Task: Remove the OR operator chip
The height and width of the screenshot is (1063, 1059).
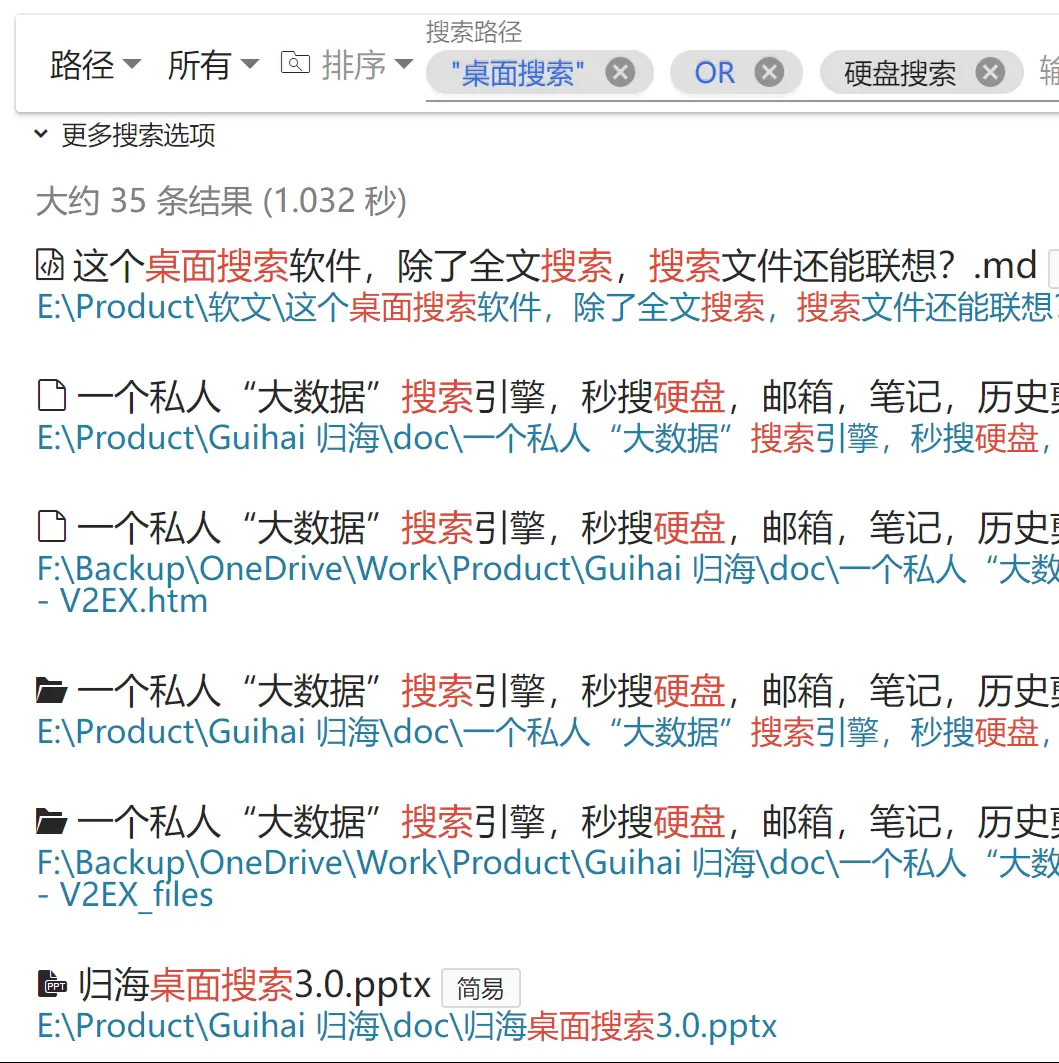Action: click(x=768, y=73)
